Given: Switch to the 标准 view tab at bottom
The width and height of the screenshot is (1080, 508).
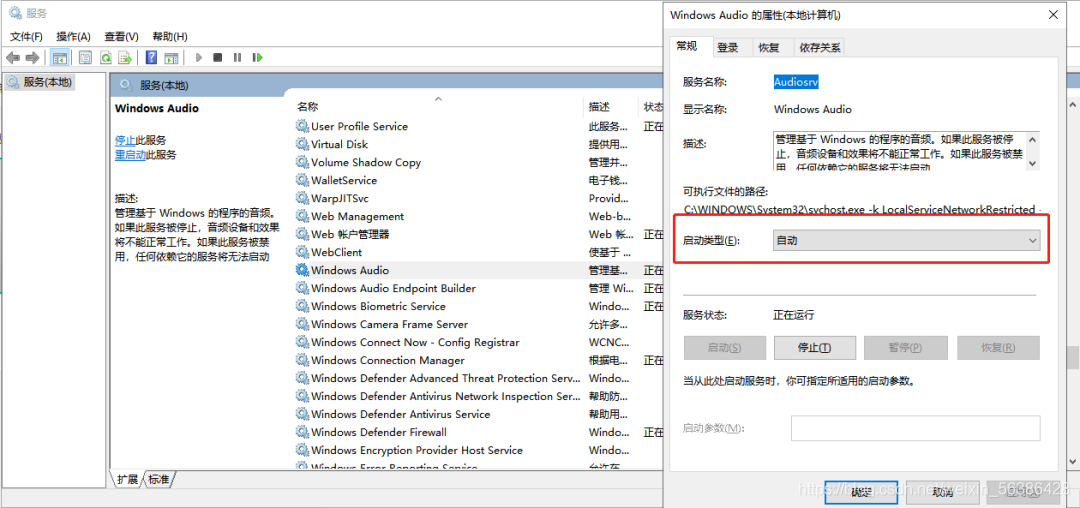Looking at the screenshot, I should coord(159,479).
